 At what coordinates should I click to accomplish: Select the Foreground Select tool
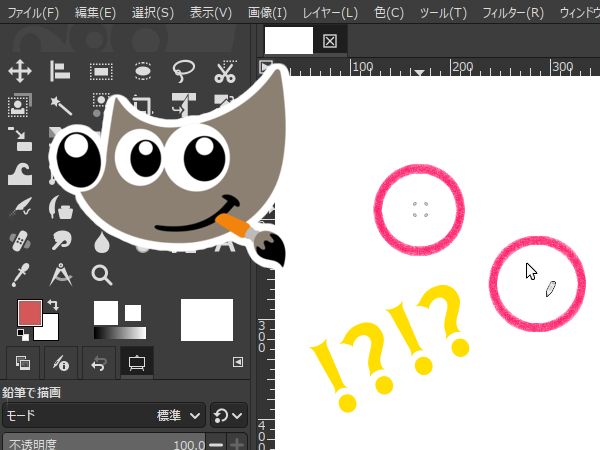pos(20,105)
